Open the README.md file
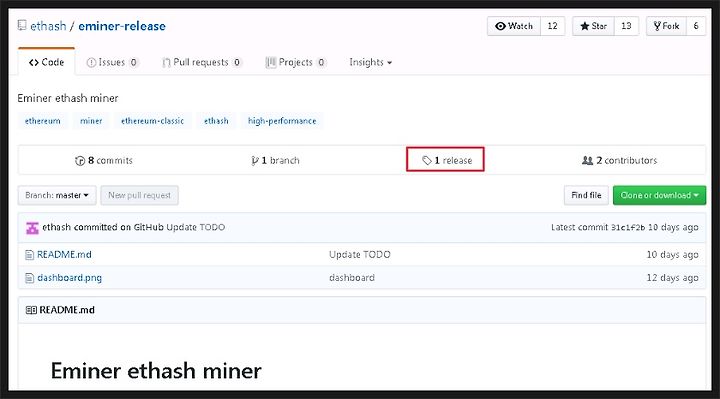 coord(64,254)
